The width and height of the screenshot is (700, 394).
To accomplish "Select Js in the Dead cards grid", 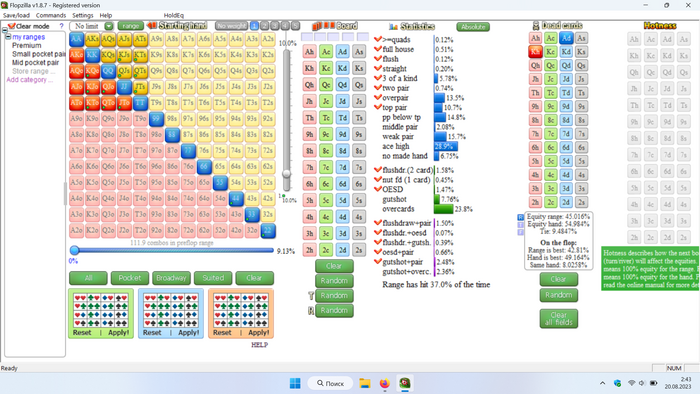I will pyautogui.click(x=581, y=79).
